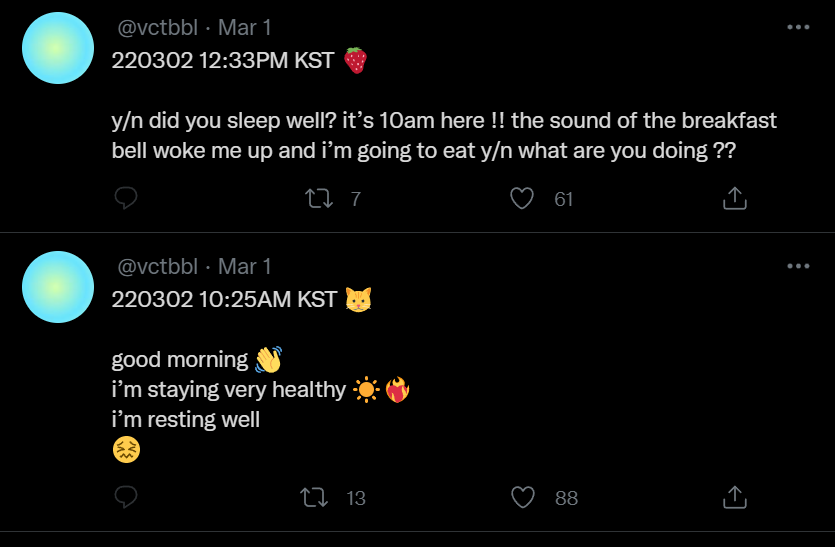Retweet the 10:25AM KST cat tweet
The image size is (835, 547).
pos(314,497)
